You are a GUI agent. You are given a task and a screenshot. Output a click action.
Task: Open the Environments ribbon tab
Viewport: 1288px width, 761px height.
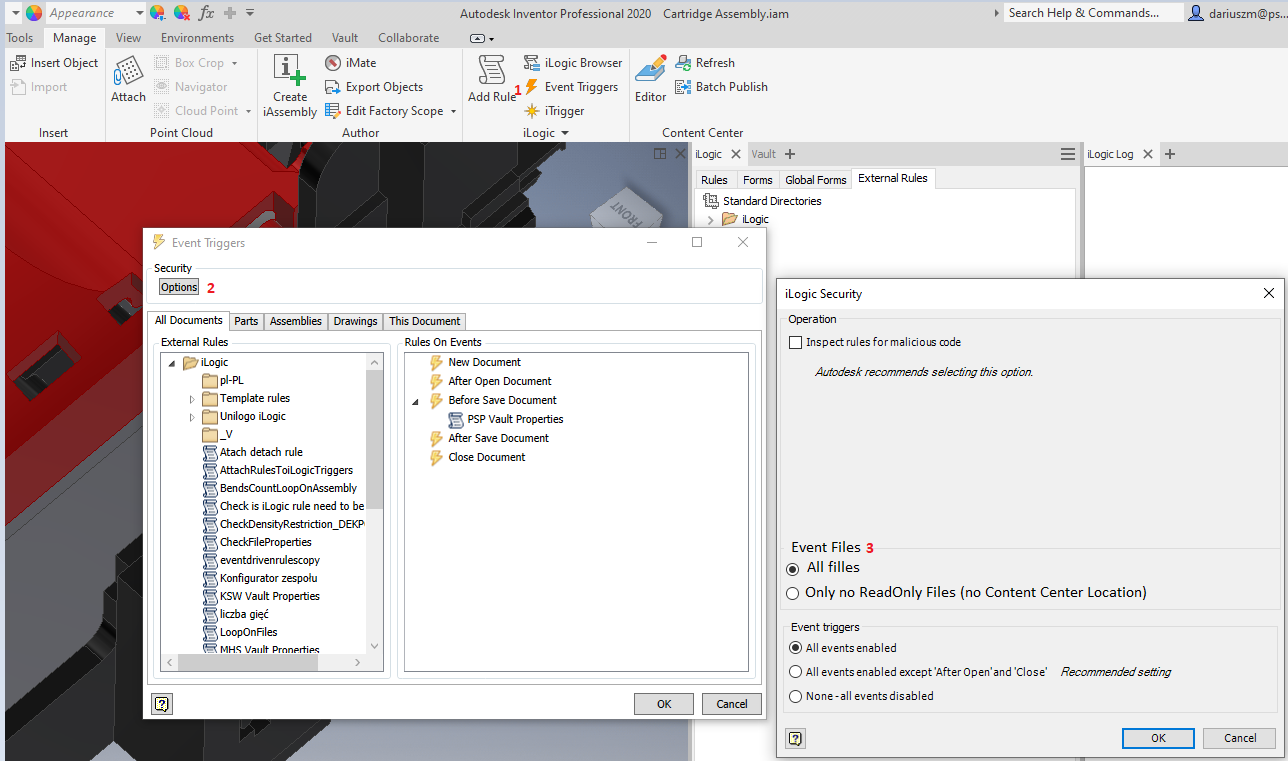[x=197, y=38]
